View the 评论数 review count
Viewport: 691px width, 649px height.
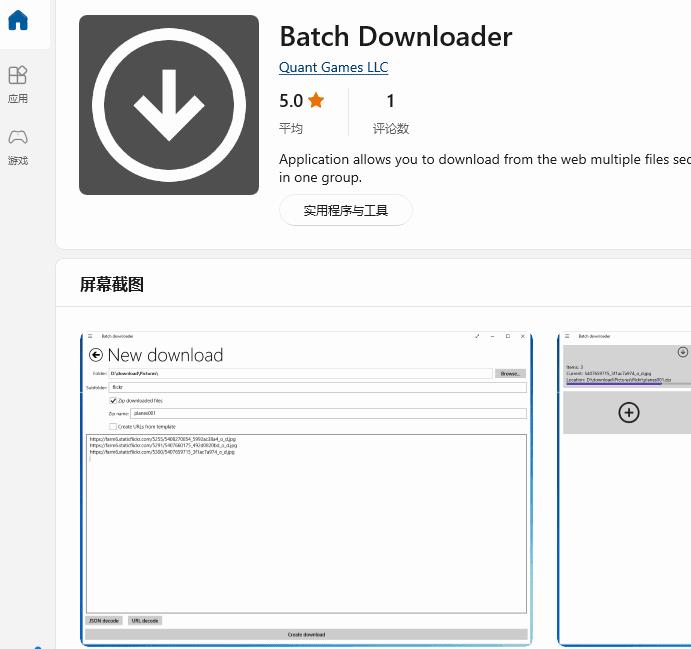(391, 113)
